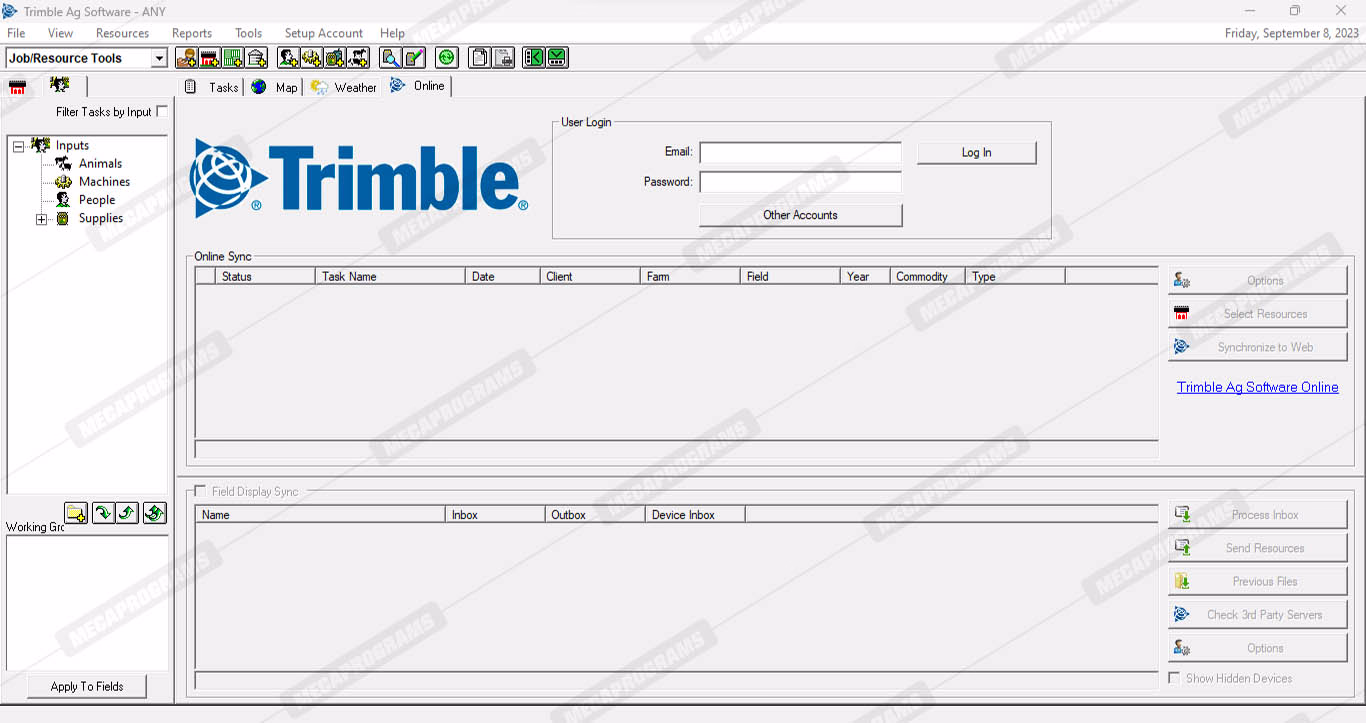1366x723 pixels.
Task: Switch to the Tasks tab
Action: [211, 87]
